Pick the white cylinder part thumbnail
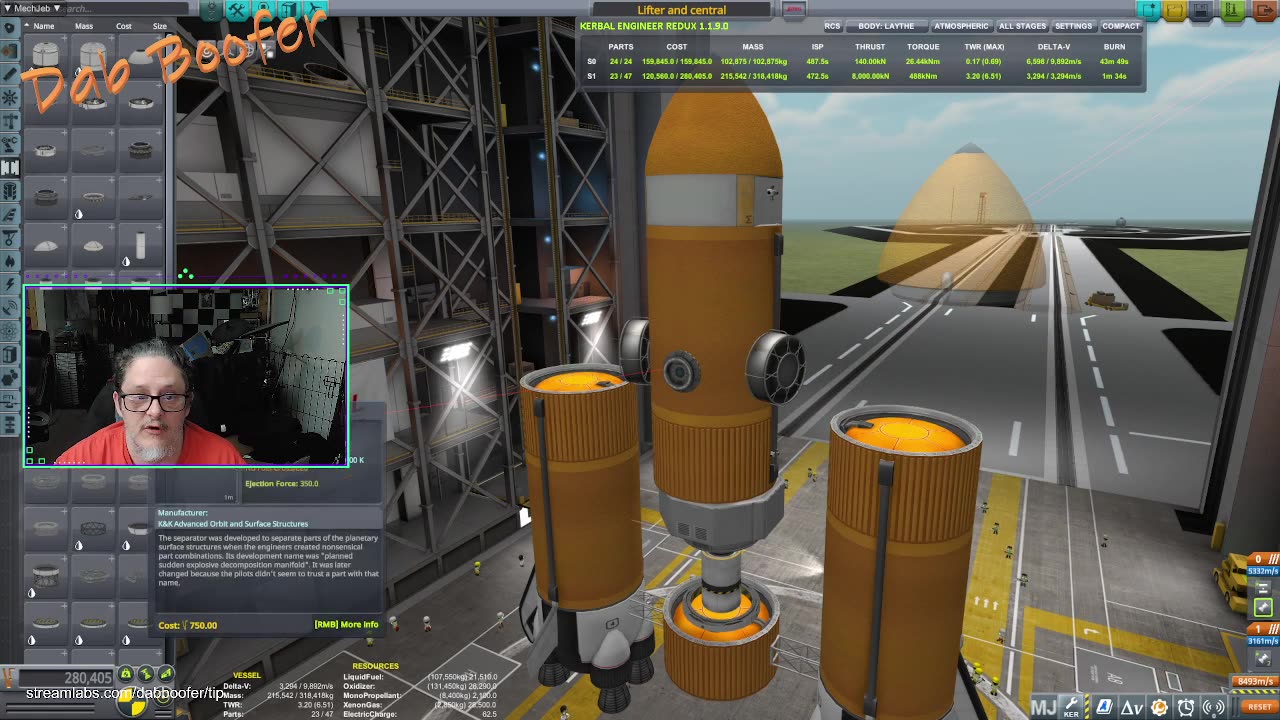Image resolution: width=1280 pixels, height=720 pixels. 141,245
